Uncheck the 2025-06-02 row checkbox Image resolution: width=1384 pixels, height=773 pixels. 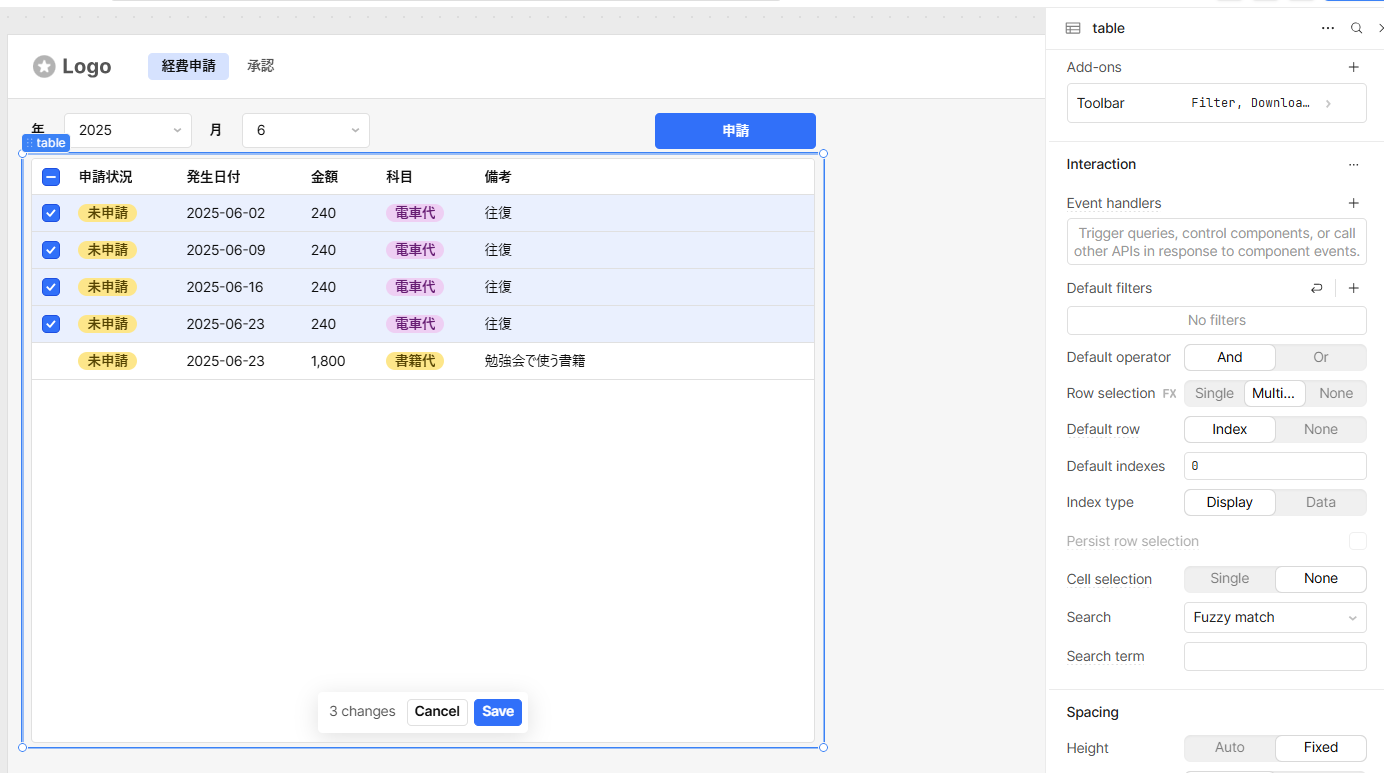(51, 213)
